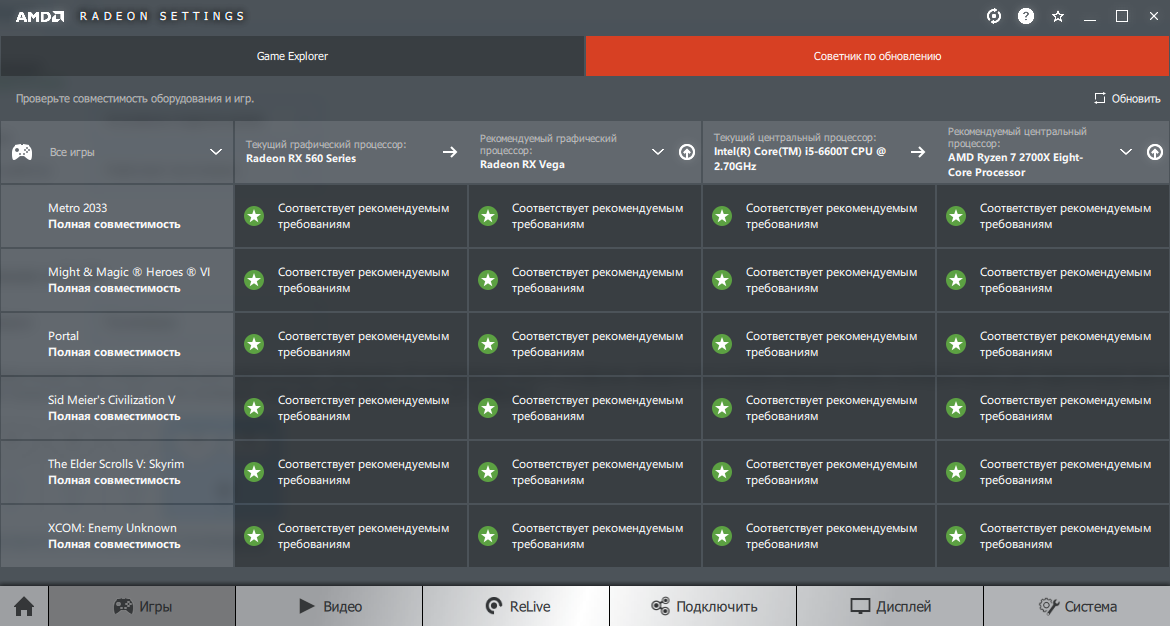
Task: Open the Видео tab in bottom bar
Action: (329, 606)
